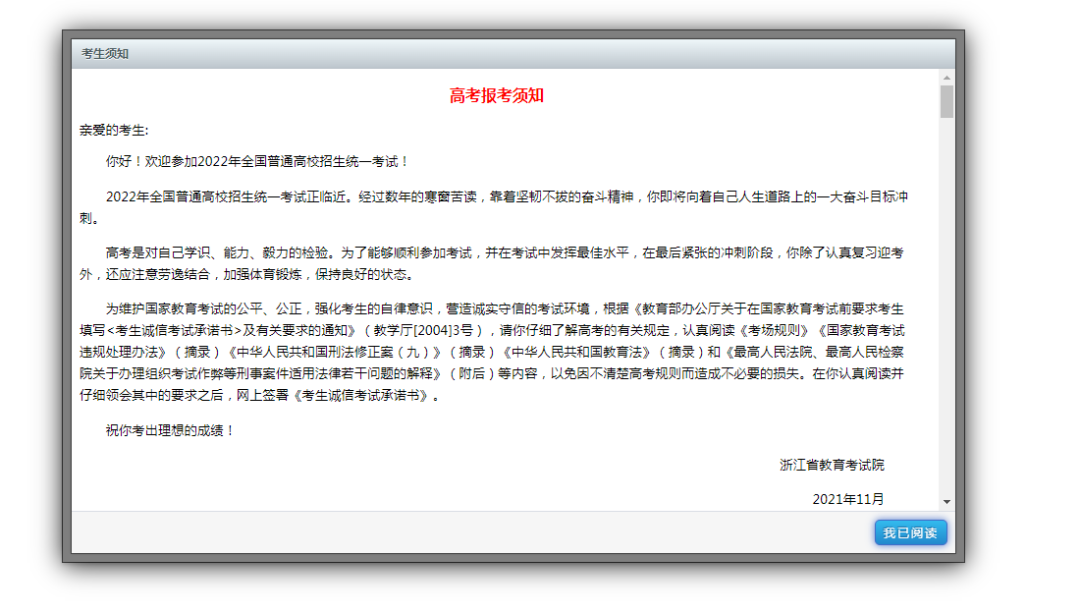Click the 考生须知 dialog title bar
Screen dimensions: 1080x613
point(500,53)
